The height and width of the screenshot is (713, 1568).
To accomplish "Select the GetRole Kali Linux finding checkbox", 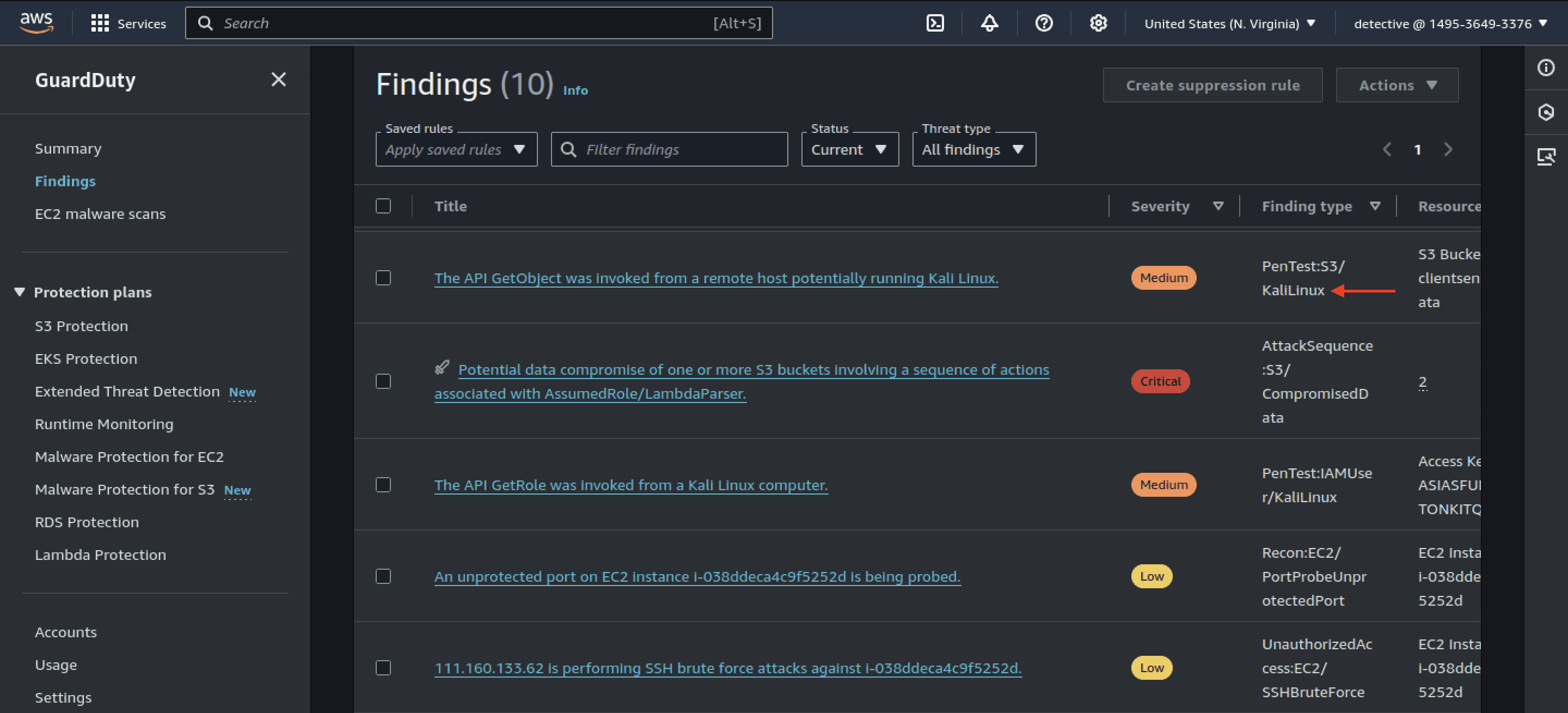I will coord(383,485).
